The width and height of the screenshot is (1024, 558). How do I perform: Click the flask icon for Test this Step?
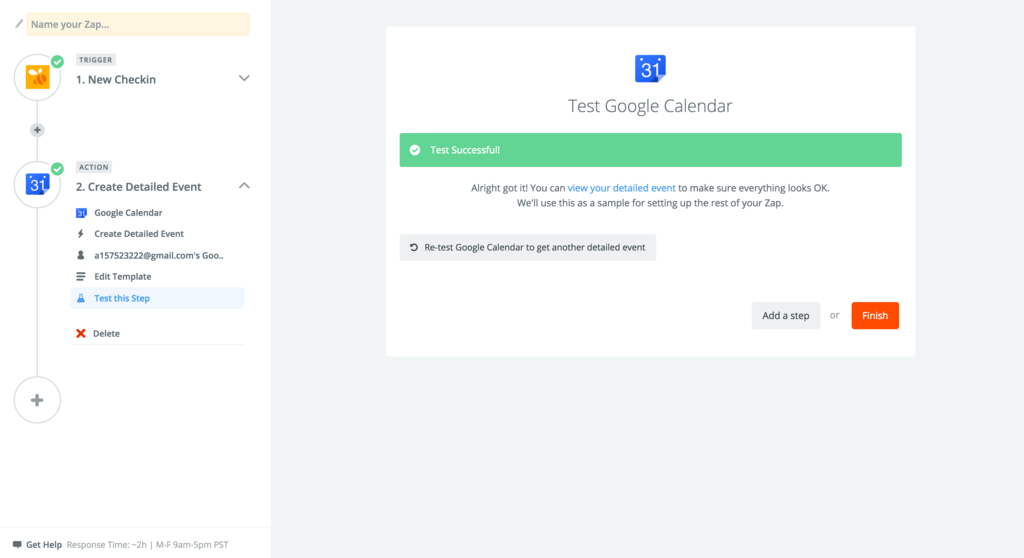pos(81,298)
